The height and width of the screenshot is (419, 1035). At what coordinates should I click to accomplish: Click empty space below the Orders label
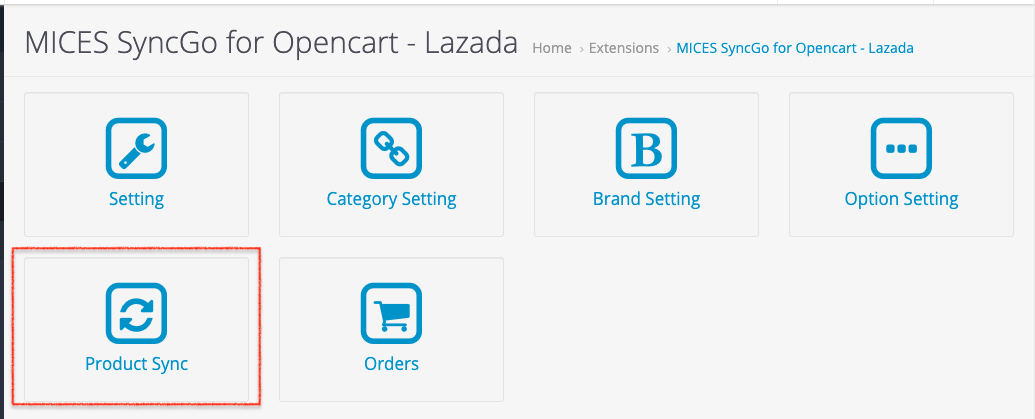point(391,388)
